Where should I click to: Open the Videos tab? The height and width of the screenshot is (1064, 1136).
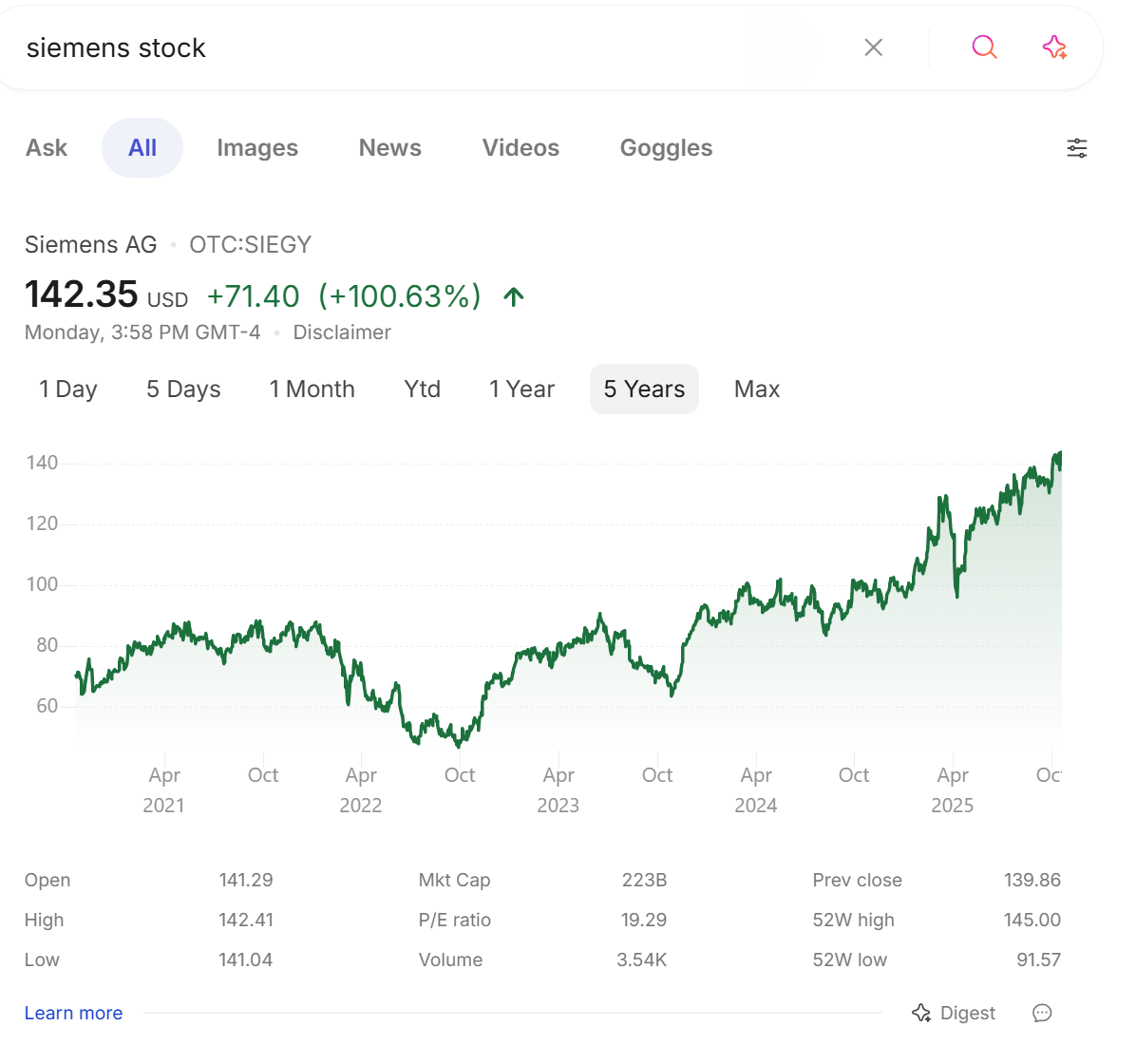click(521, 148)
